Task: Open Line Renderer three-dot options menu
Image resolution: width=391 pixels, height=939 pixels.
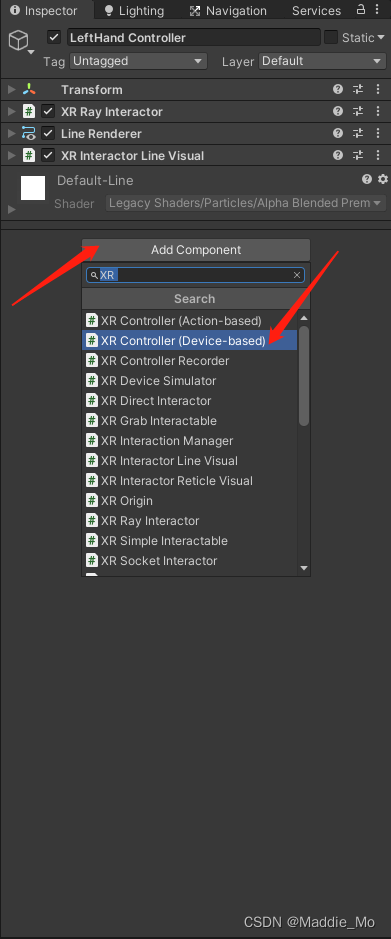Action: [378, 134]
